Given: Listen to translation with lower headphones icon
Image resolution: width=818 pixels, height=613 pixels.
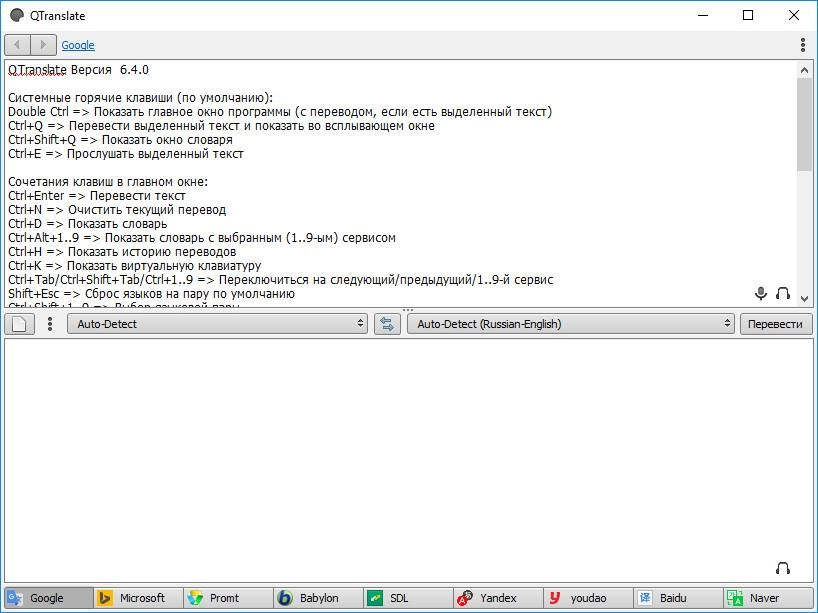Looking at the screenshot, I should pyautogui.click(x=783, y=568).
